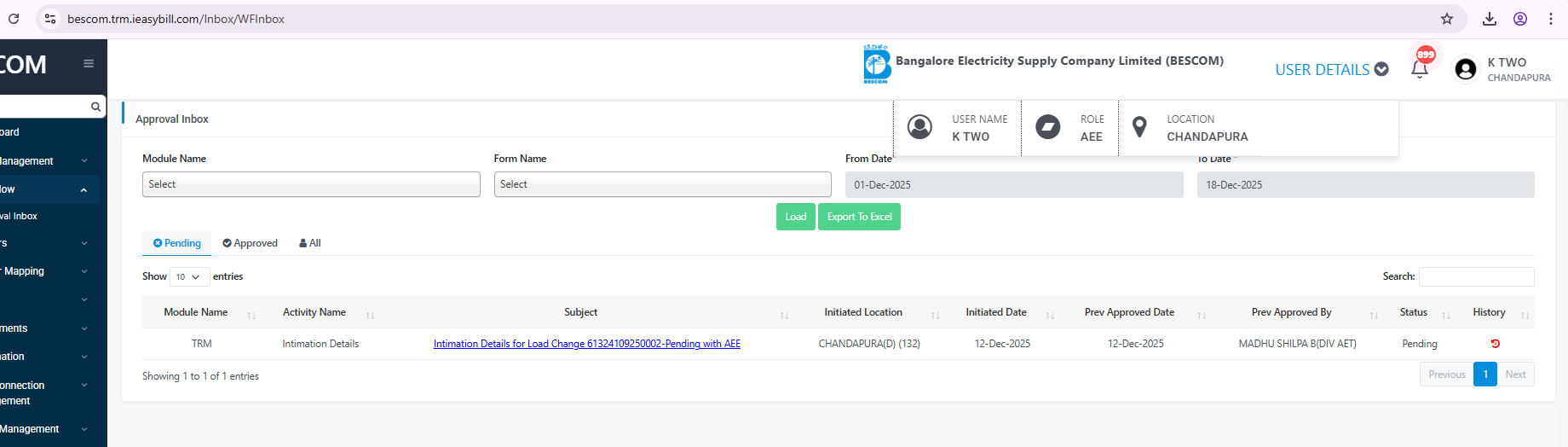Click the Load button
1568x447 pixels.
tap(796, 217)
